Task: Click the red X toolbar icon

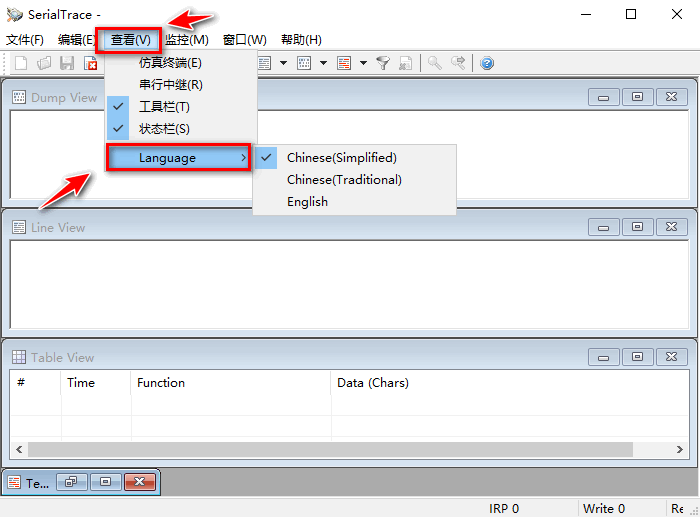Action: (90, 63)
